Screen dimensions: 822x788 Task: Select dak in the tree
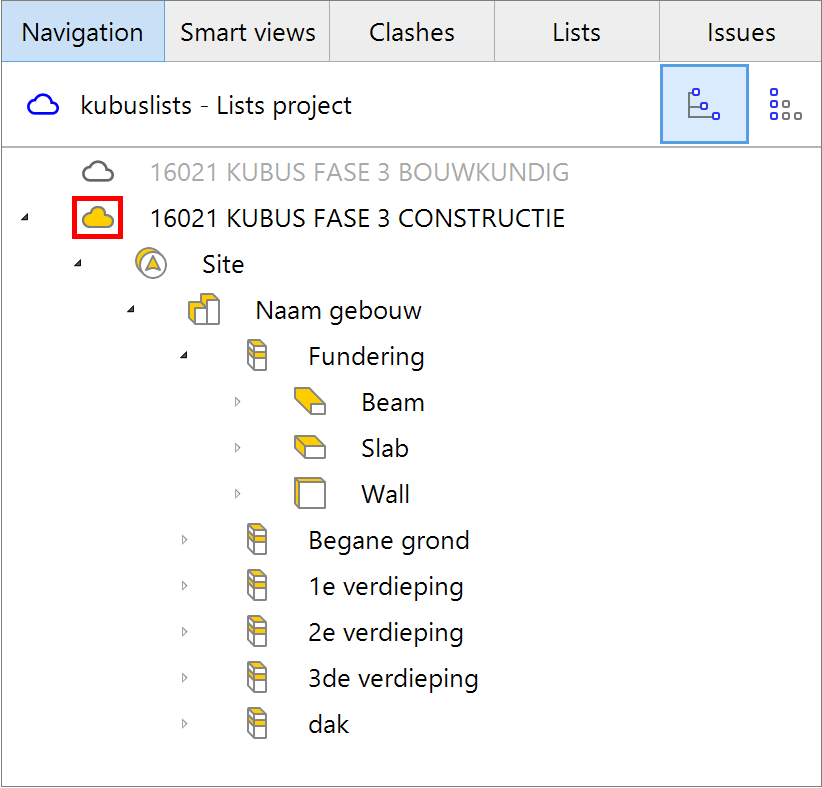(x=329, y=725)
